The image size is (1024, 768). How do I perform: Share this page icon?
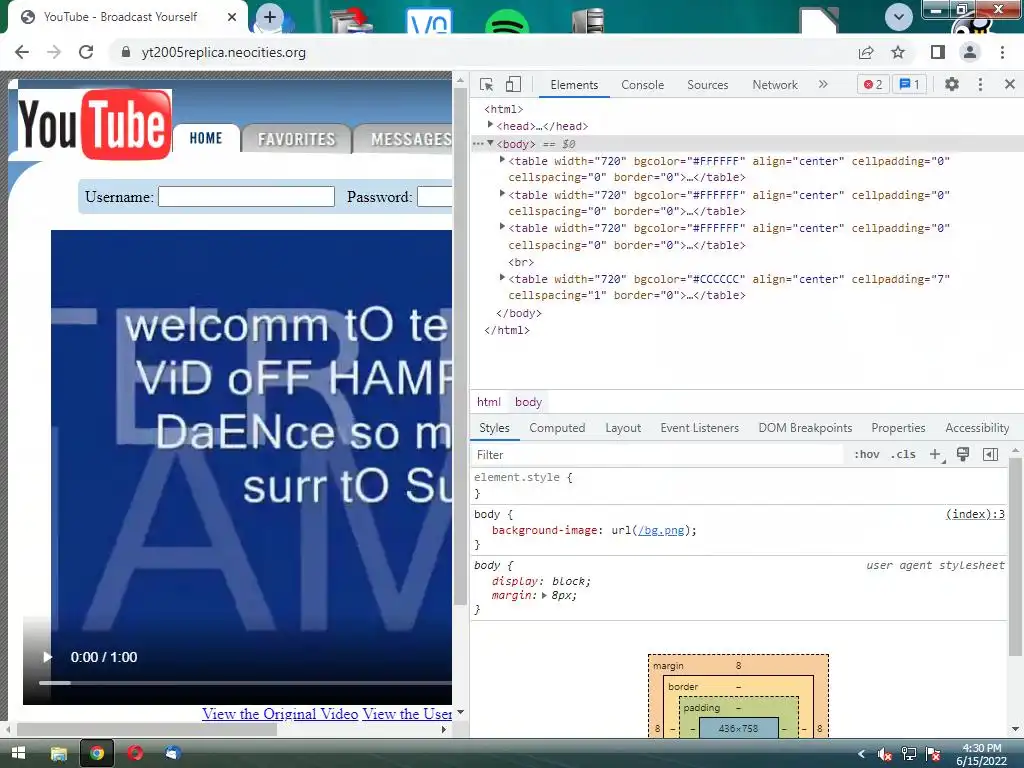[x=866, y=52]
